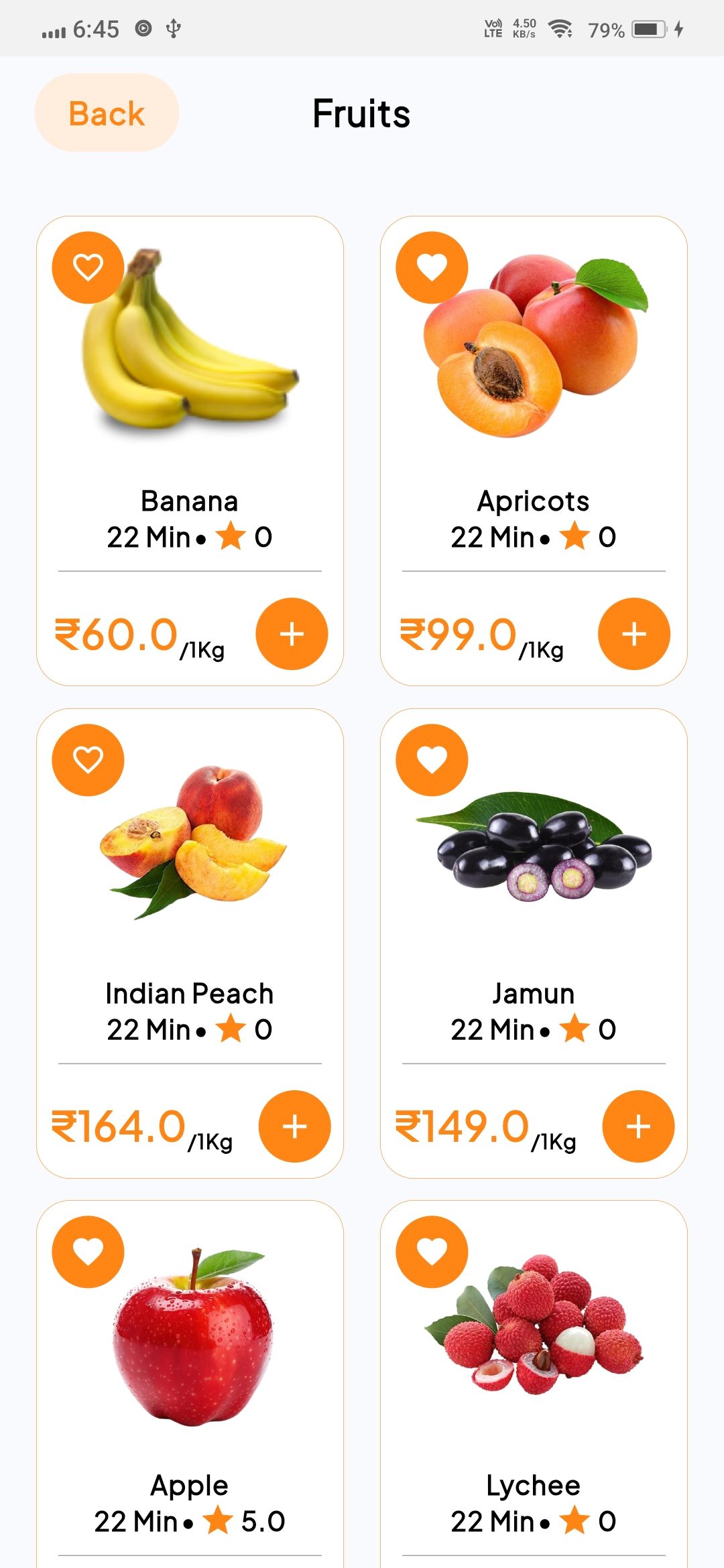Tap the Back button

(x=107, y=113)
